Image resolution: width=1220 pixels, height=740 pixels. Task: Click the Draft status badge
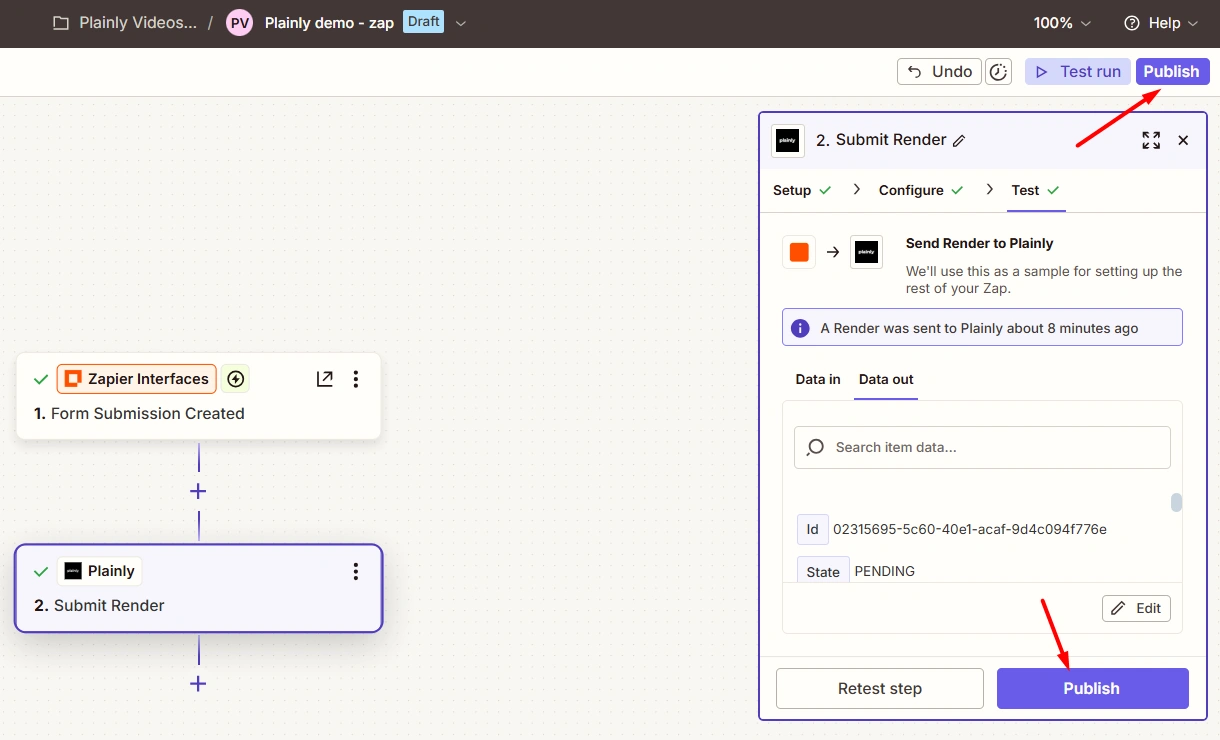[x=423, y=22]
